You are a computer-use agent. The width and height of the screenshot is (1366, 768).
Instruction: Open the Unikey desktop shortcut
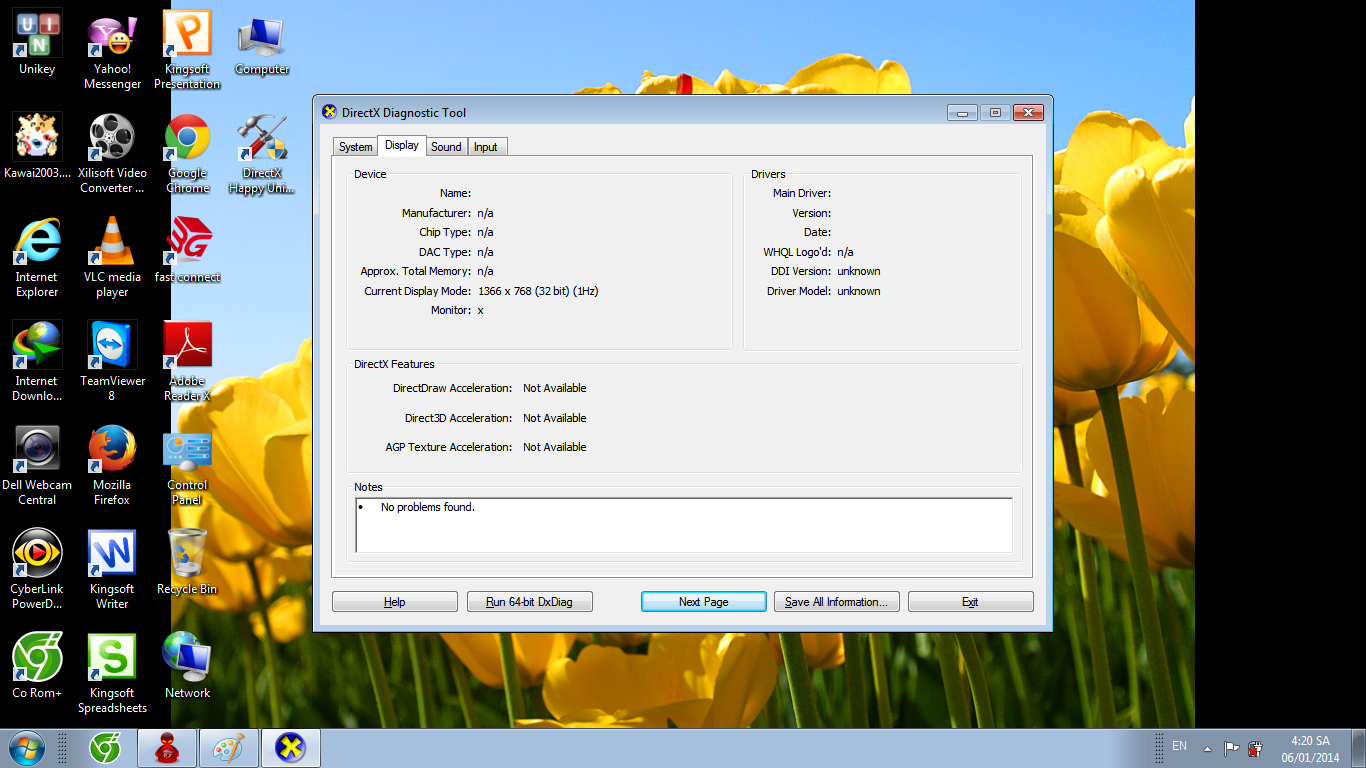click(x=37, y=44)
